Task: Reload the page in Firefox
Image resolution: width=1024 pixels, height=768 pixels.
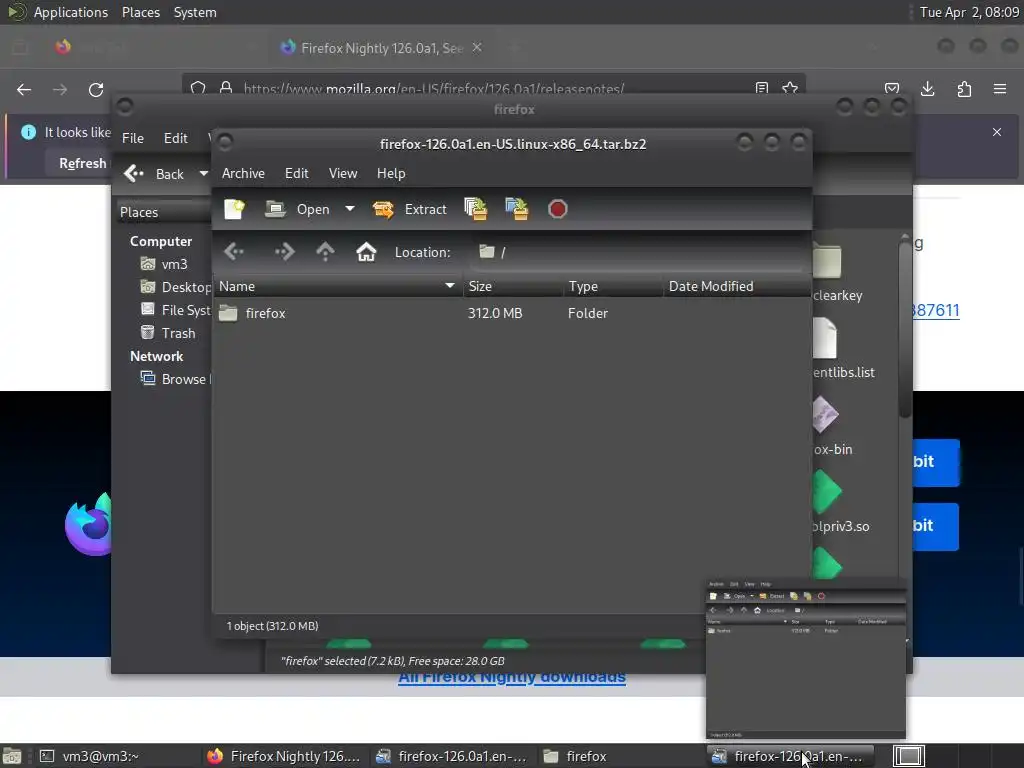Action: coord(96,89)
